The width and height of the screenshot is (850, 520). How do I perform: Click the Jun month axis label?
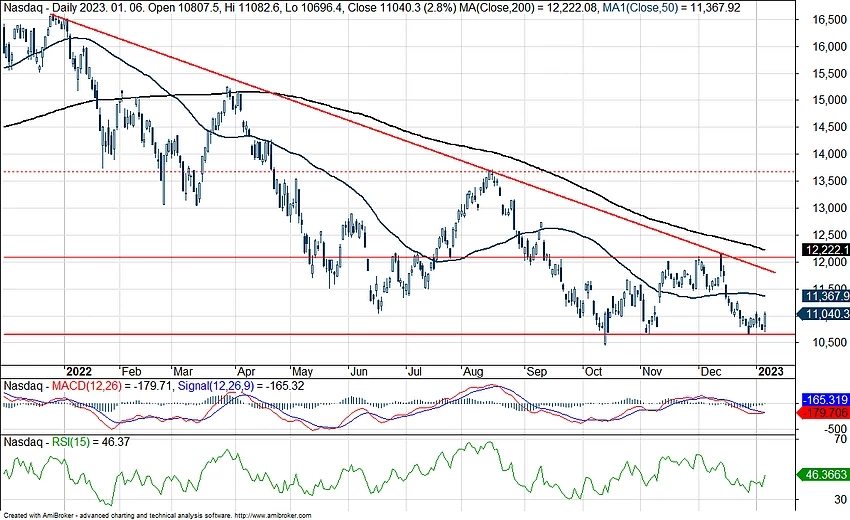[359, 372]
